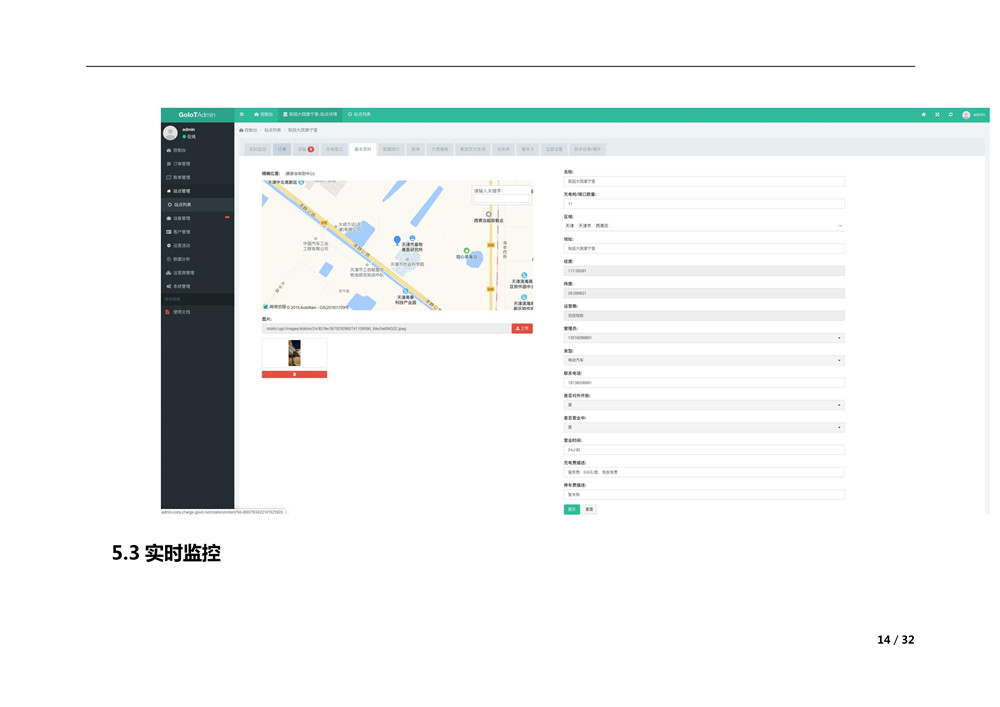The width and height of the screenshot is (1000, 707).
Task: Click the red delete button under thumbnail
Action: [294, 374]
